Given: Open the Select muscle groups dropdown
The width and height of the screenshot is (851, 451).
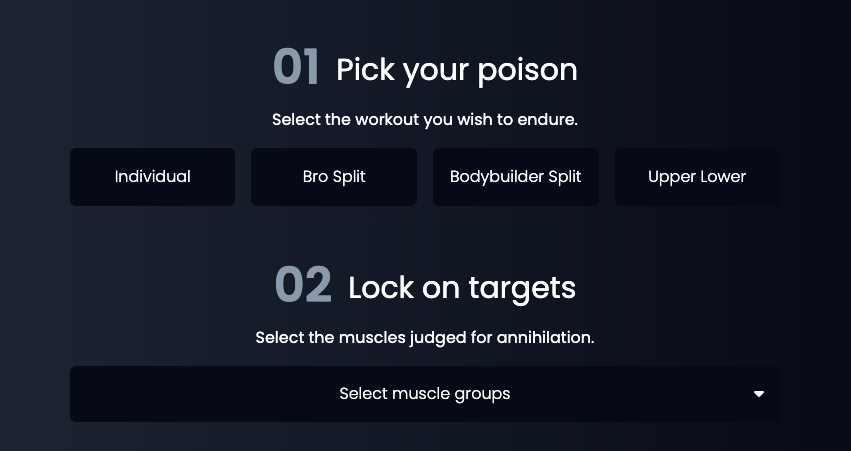Looking at the screenshot, I should pos(424,394).
